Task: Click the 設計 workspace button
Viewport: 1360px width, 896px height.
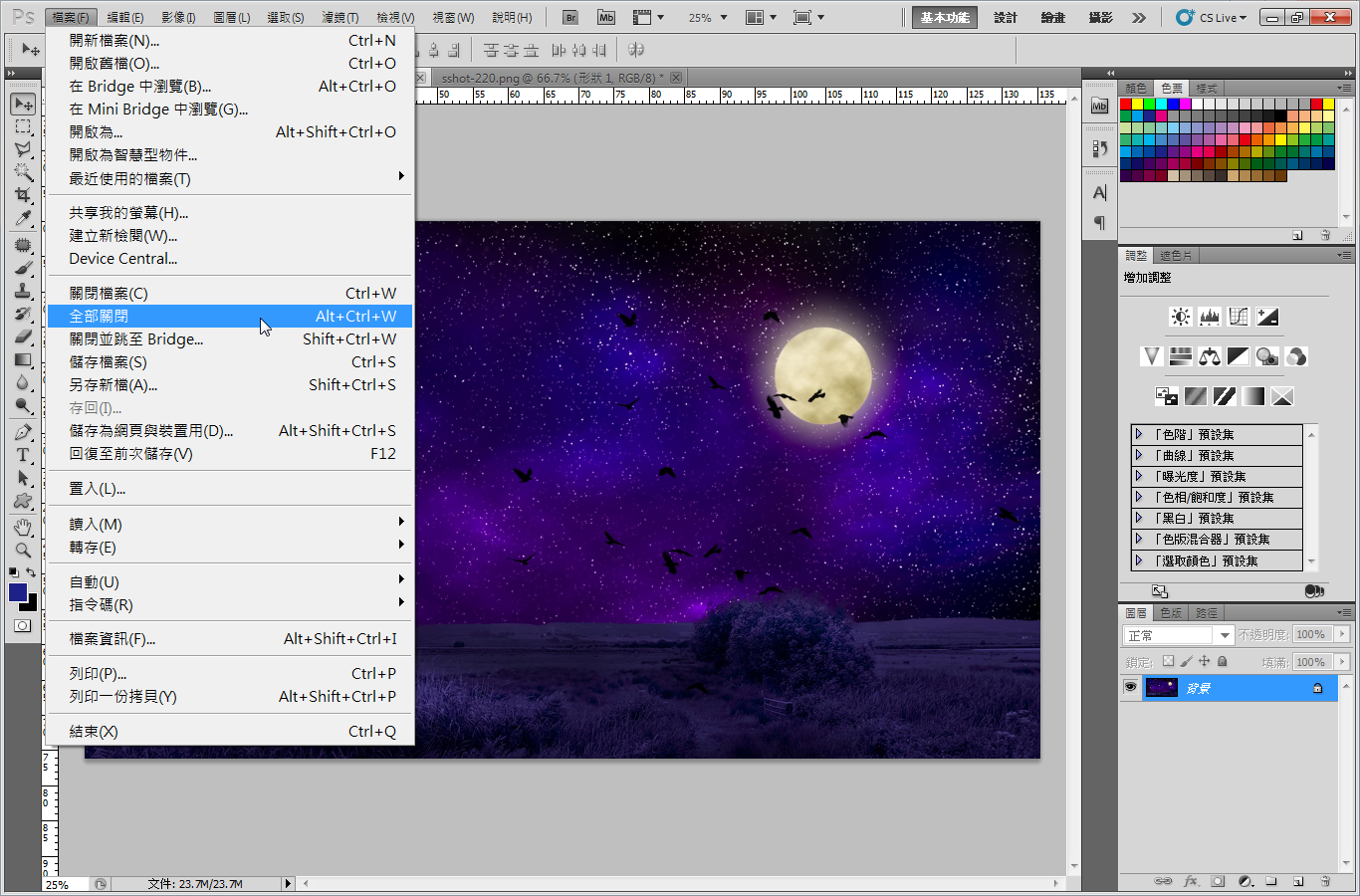Action: click(x=1006, y=18)
